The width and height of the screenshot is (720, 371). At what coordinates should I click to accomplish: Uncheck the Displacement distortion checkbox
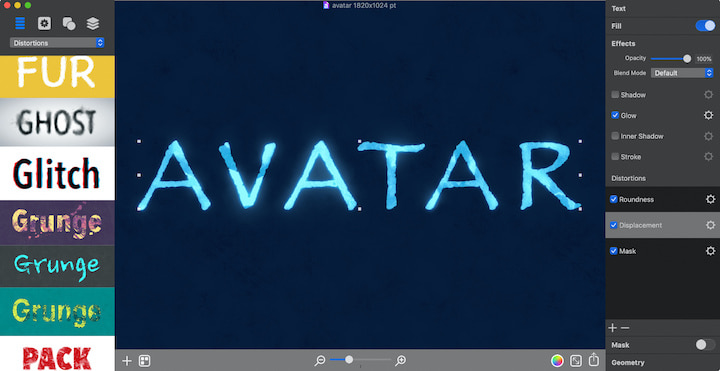pyautogui.click(x=613, y=225)
